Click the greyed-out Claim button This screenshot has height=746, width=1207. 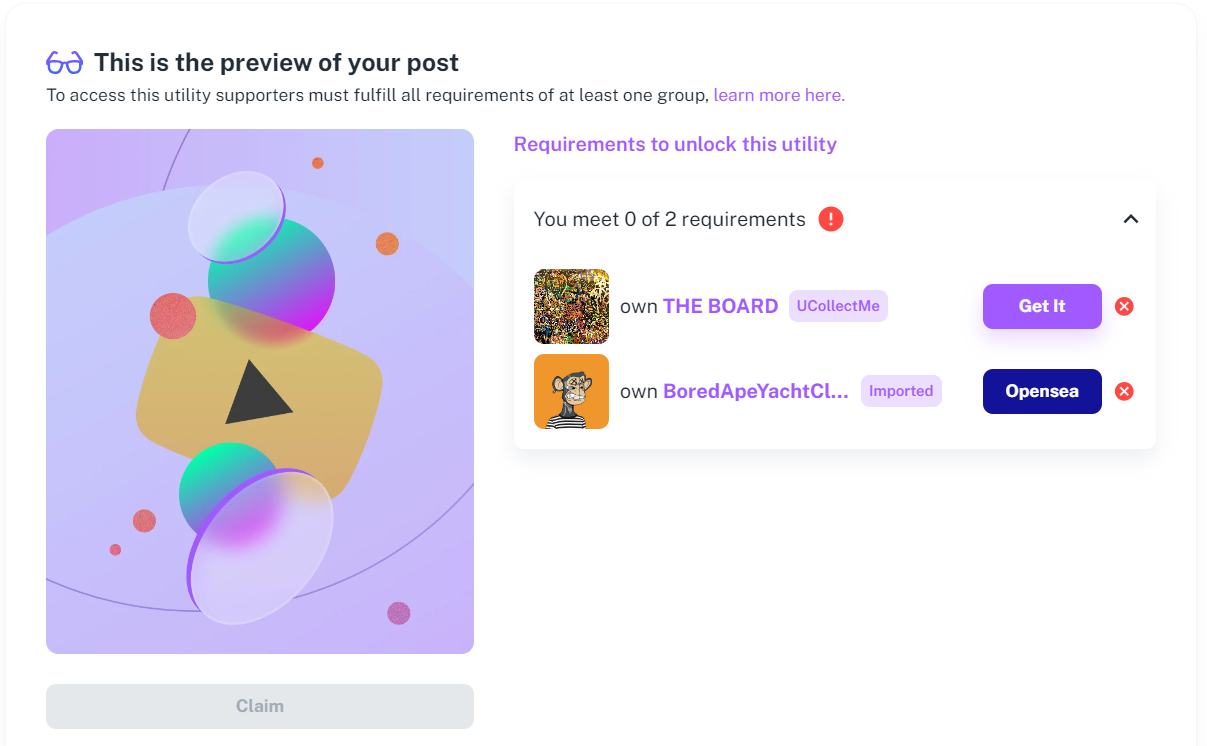260,706
